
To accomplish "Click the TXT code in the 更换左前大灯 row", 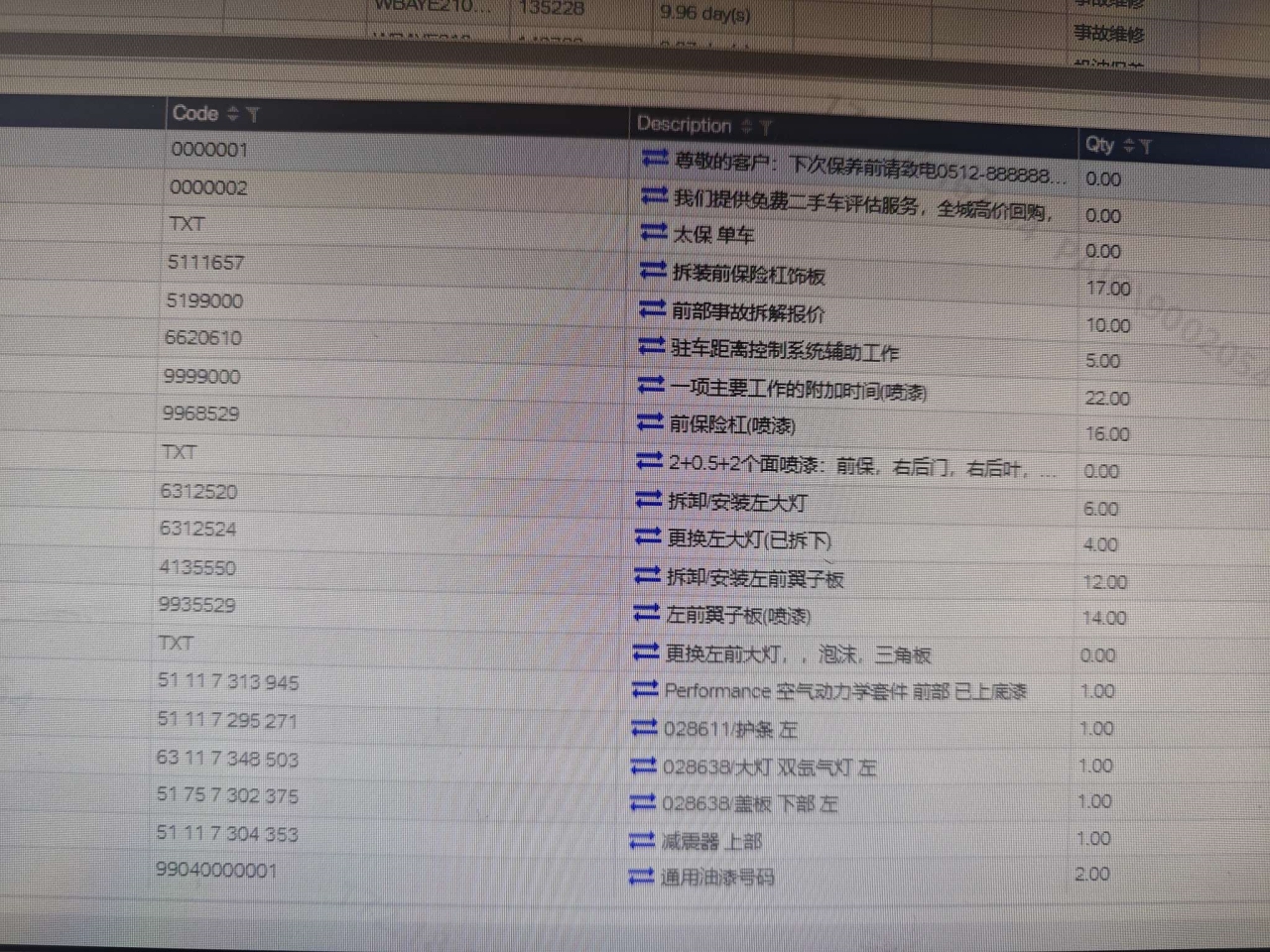I will tap(176, 644).
